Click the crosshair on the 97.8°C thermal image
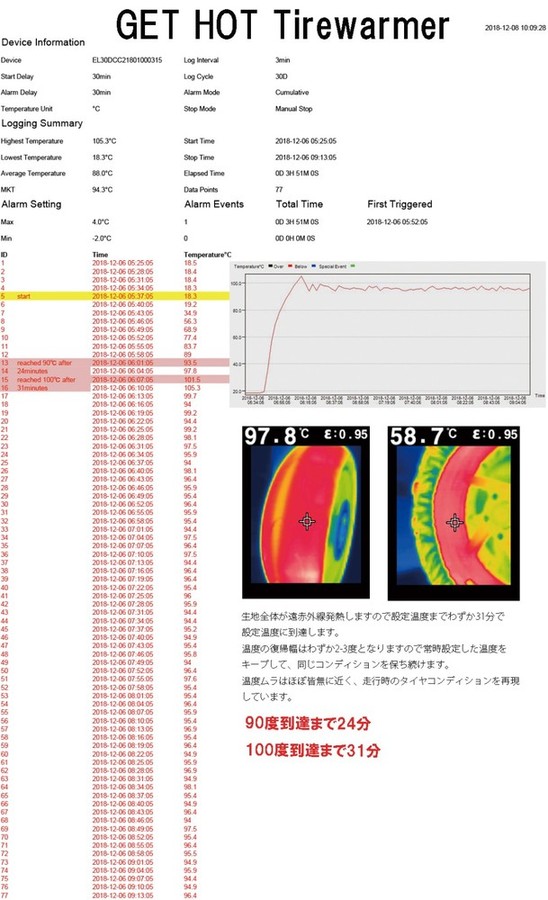This screenshot has height=900, width=548. (x=307, y=521)
